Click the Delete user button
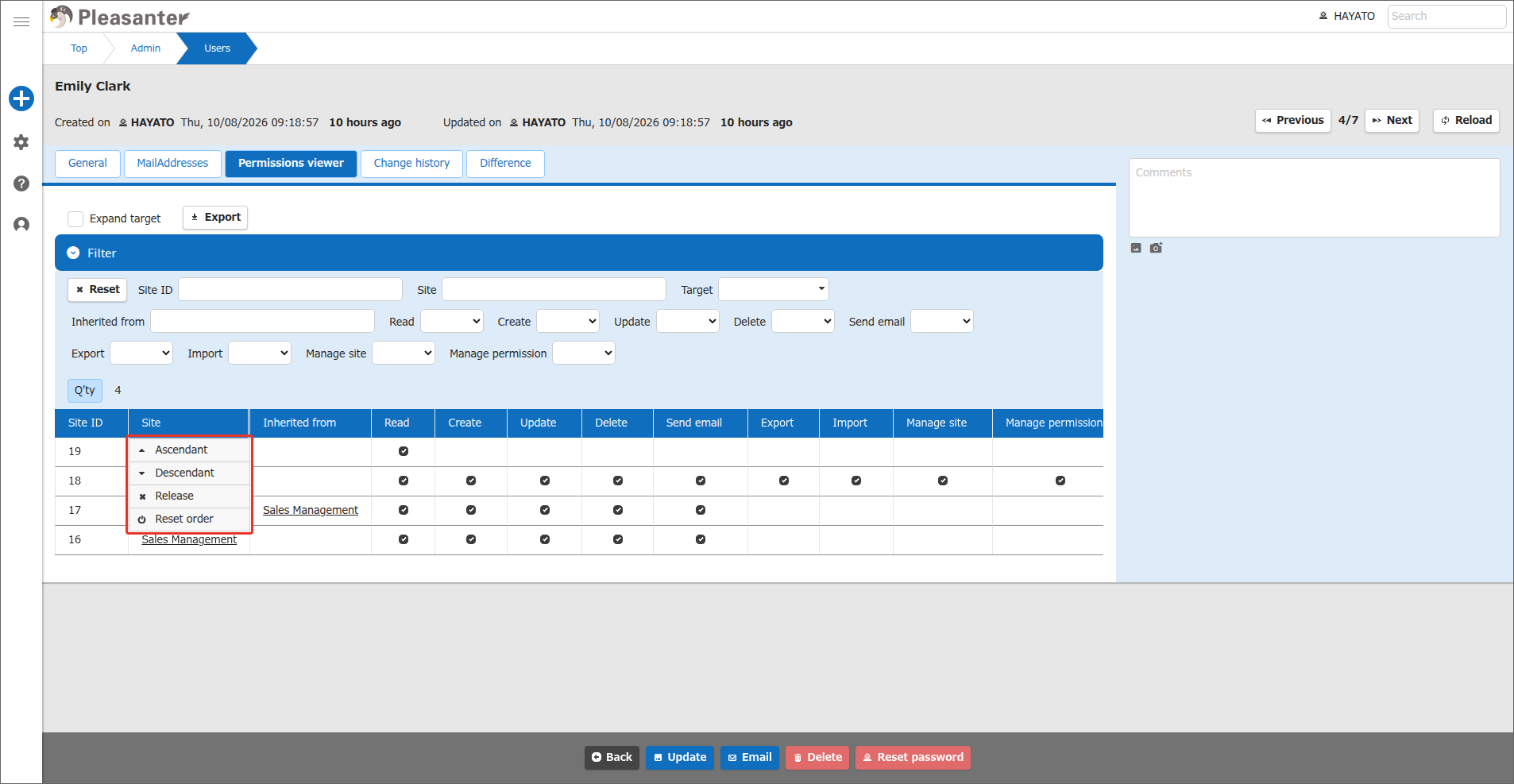The width and height of the screenshot is (1514, 784). point(817,757)
